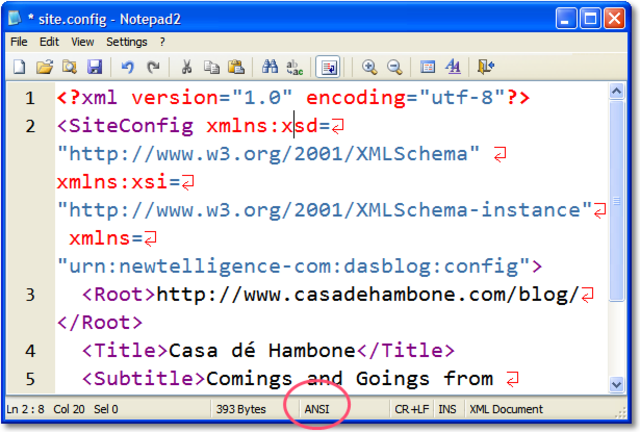The height and width of the screenshot is (432, 640).
Task: Click line number 1 in margin
Action: (x=30, y=98)
